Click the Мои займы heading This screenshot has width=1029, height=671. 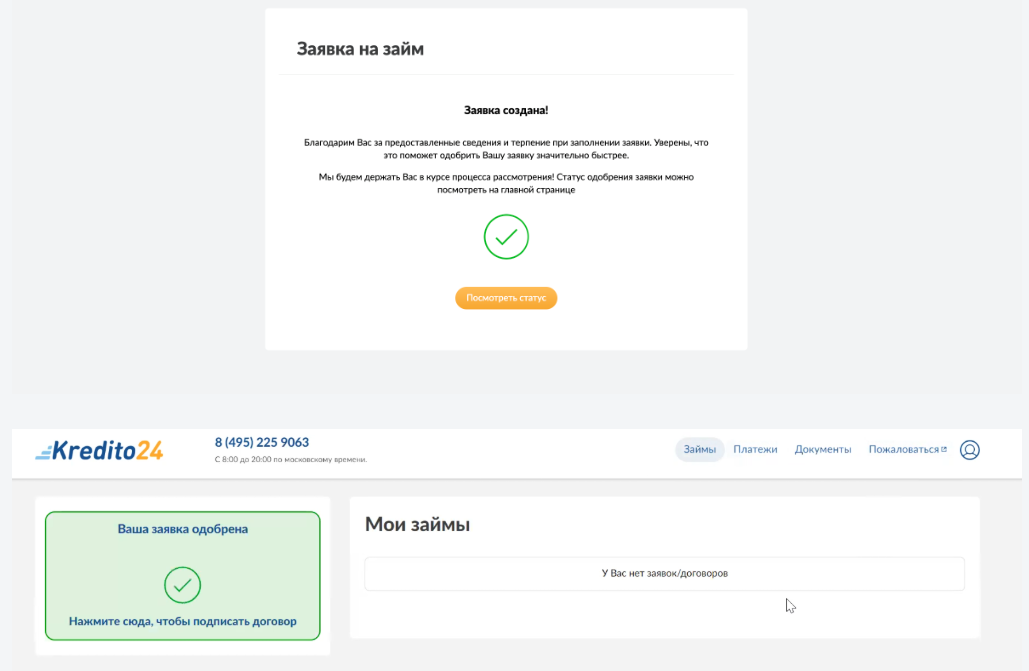(417, 525)
